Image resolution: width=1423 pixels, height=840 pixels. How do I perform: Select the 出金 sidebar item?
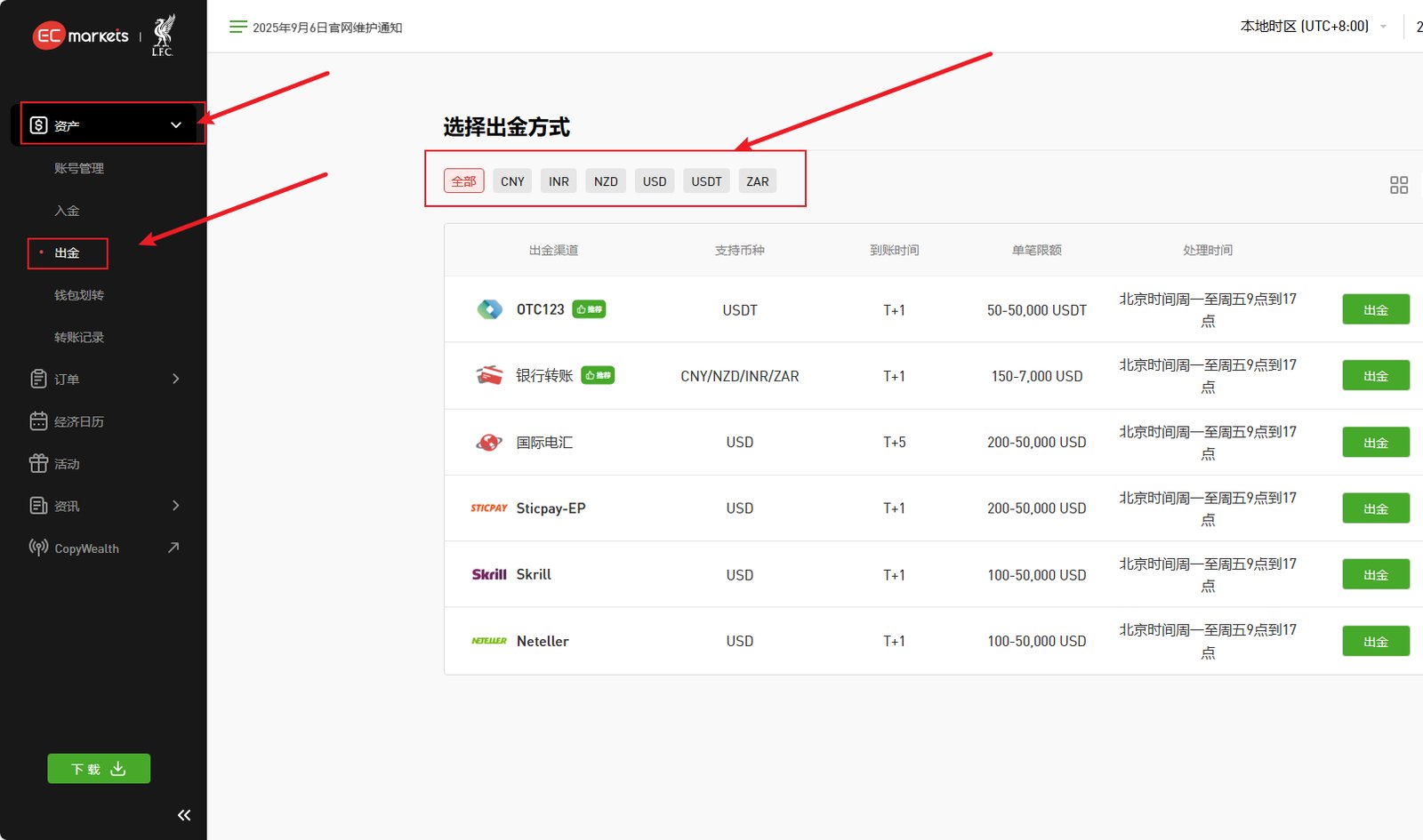67,252
